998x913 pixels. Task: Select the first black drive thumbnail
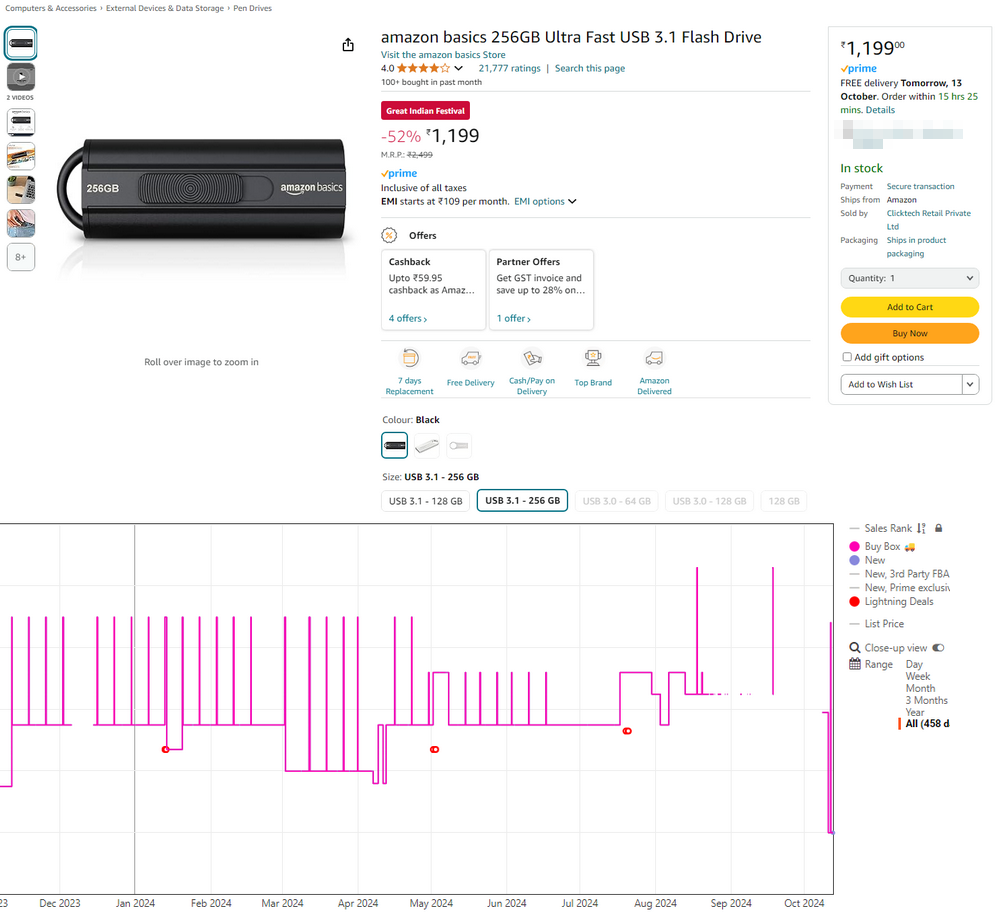pos(21,43)
